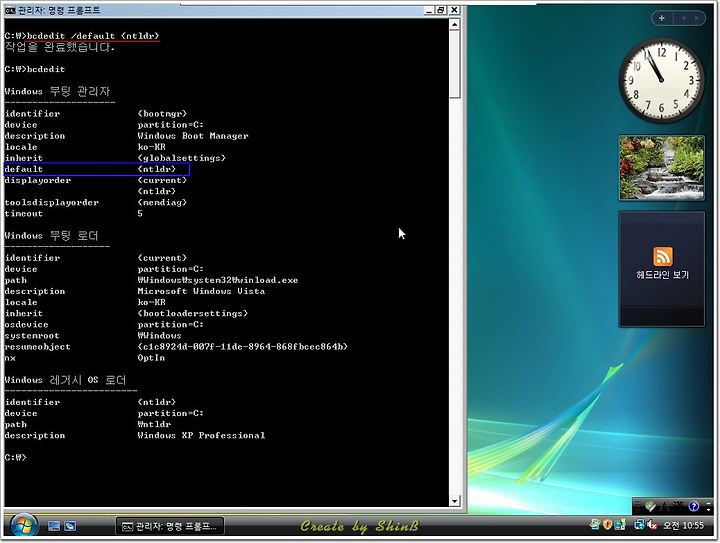
Task: Open the network connection tray icon
Action: tap(639, 524)
